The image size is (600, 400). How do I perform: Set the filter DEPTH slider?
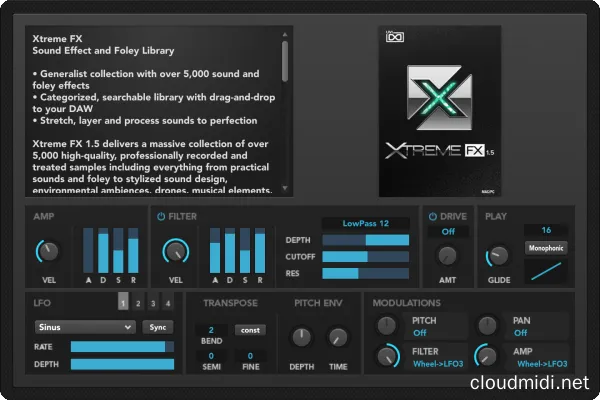click(x=366, y=240)
